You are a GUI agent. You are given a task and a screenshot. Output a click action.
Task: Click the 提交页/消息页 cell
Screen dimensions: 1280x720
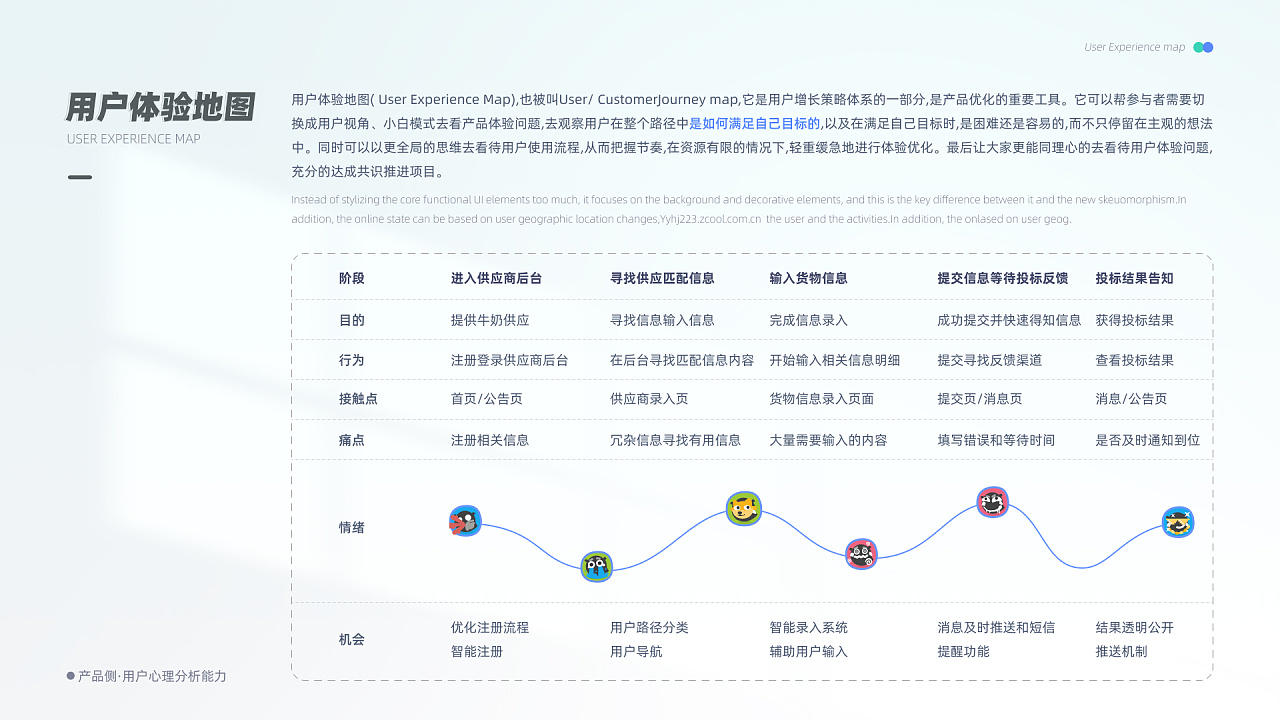980,399
